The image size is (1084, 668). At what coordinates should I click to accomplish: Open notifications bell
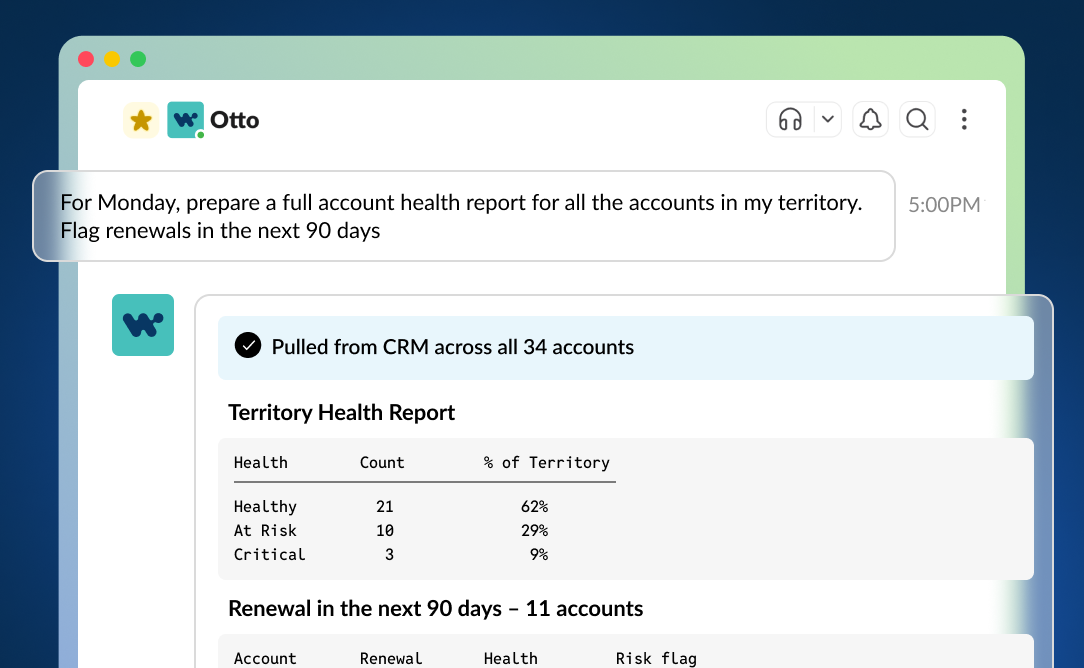[870, 120]
